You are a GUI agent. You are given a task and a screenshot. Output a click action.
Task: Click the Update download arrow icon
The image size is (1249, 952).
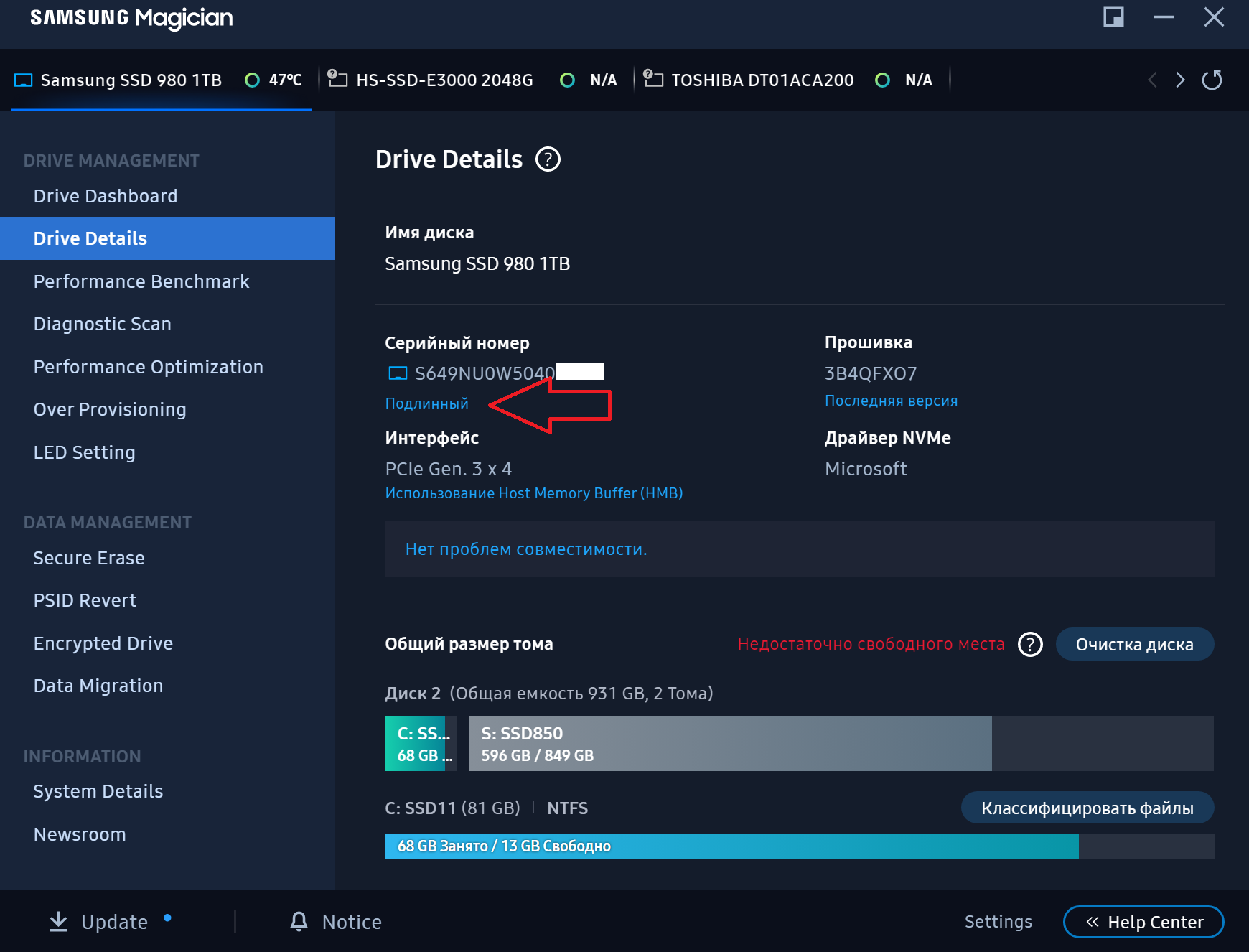tap(58, 922)
